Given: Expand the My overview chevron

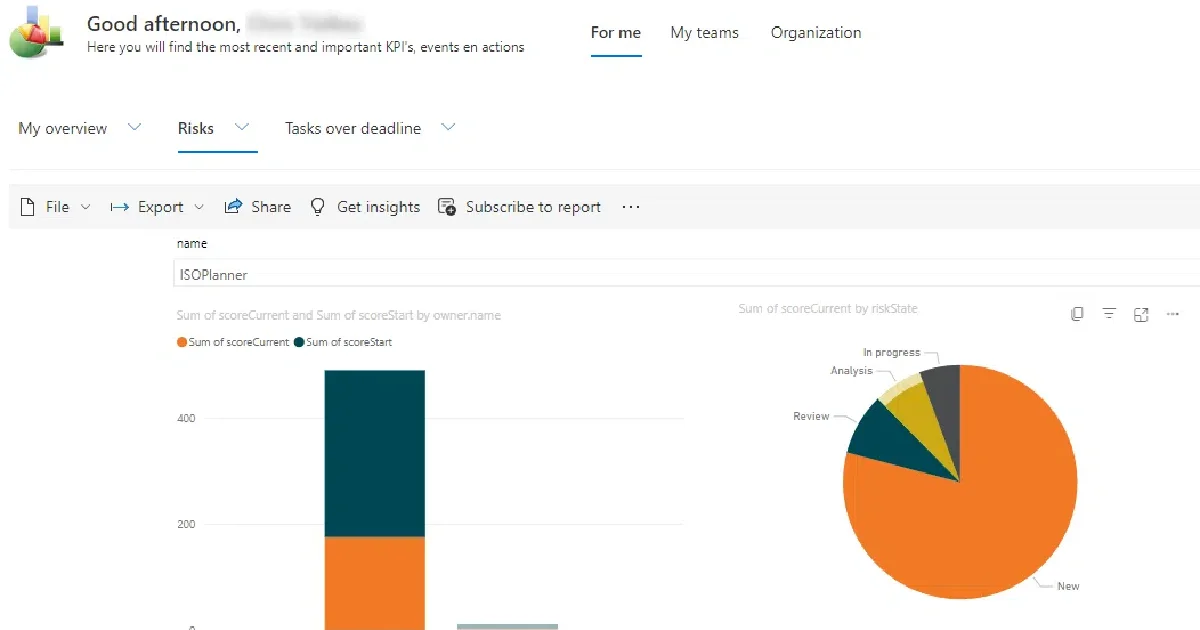Looking at the screenshot, I should pos(135,127).
